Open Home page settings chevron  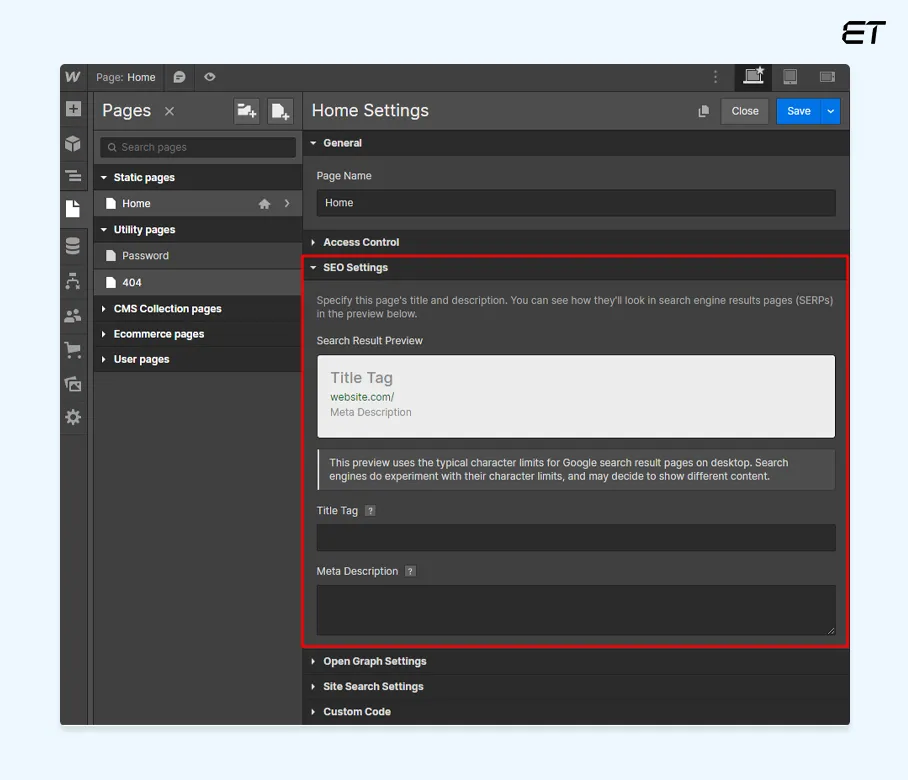[287, 204]
